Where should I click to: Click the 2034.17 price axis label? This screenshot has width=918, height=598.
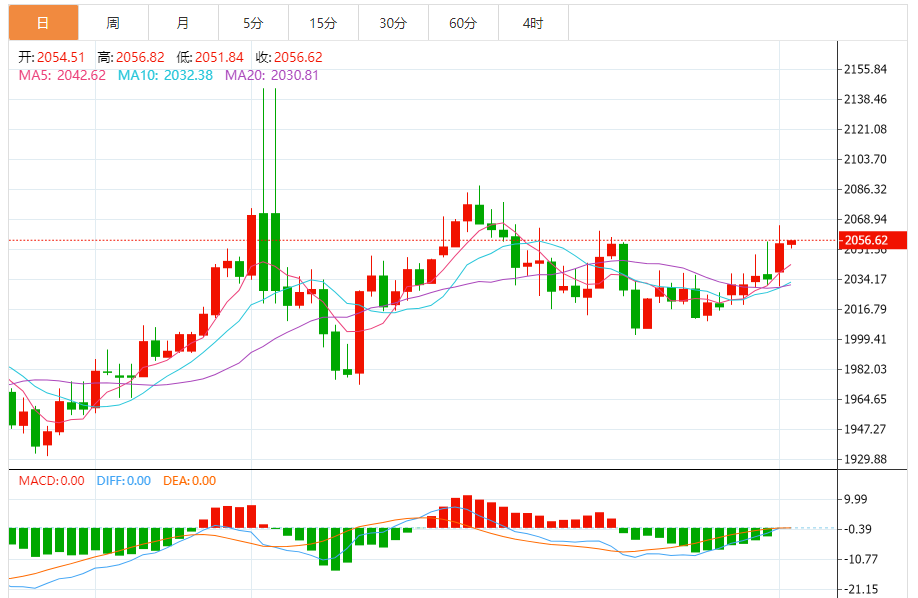(865, 279)
